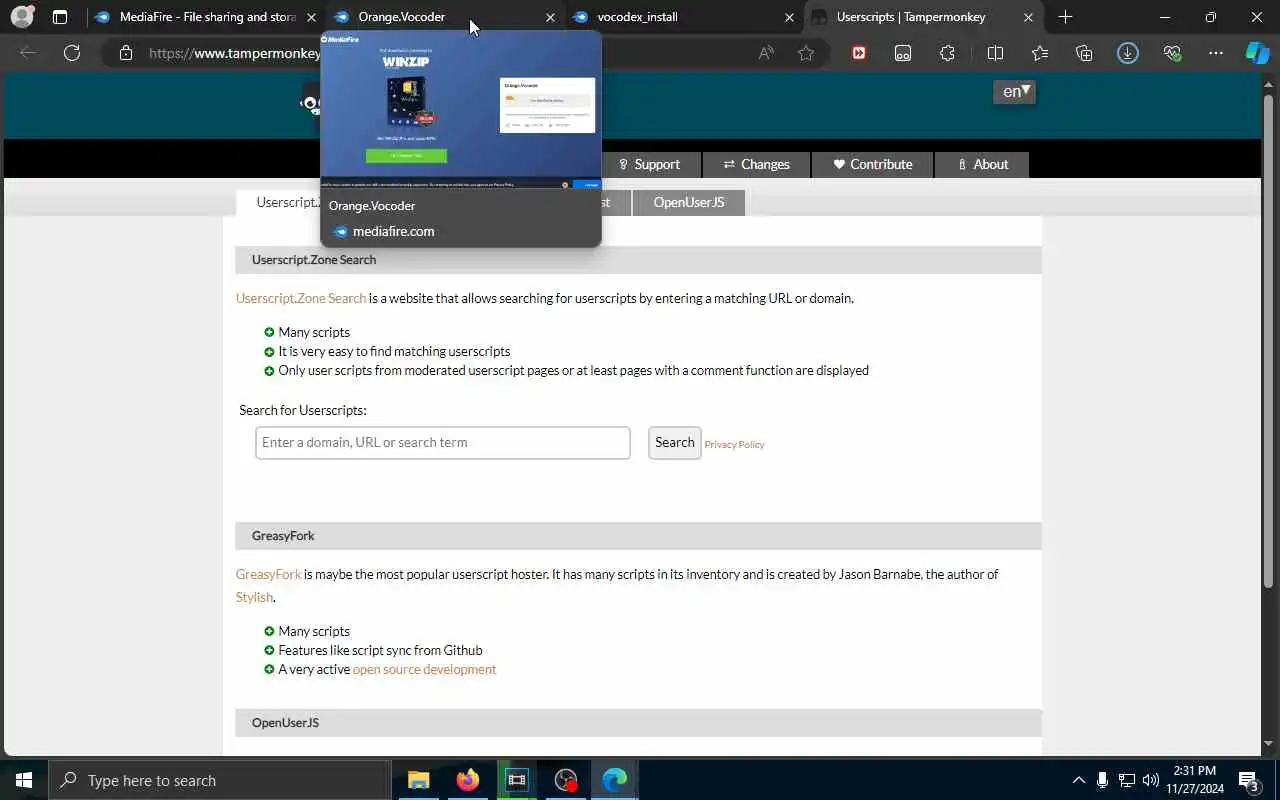Open a new browser tab

pyautogui.click(x=1065, y=17)
